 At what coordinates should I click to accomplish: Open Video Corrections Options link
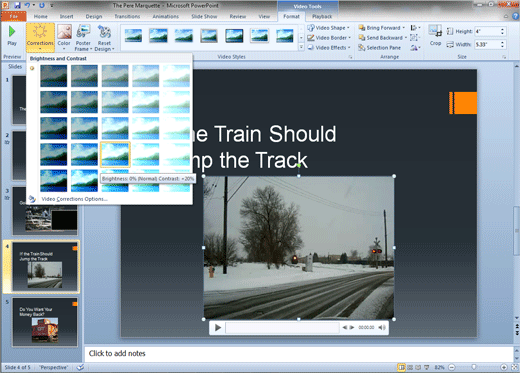pyautogui.click(x=74, y=199)
